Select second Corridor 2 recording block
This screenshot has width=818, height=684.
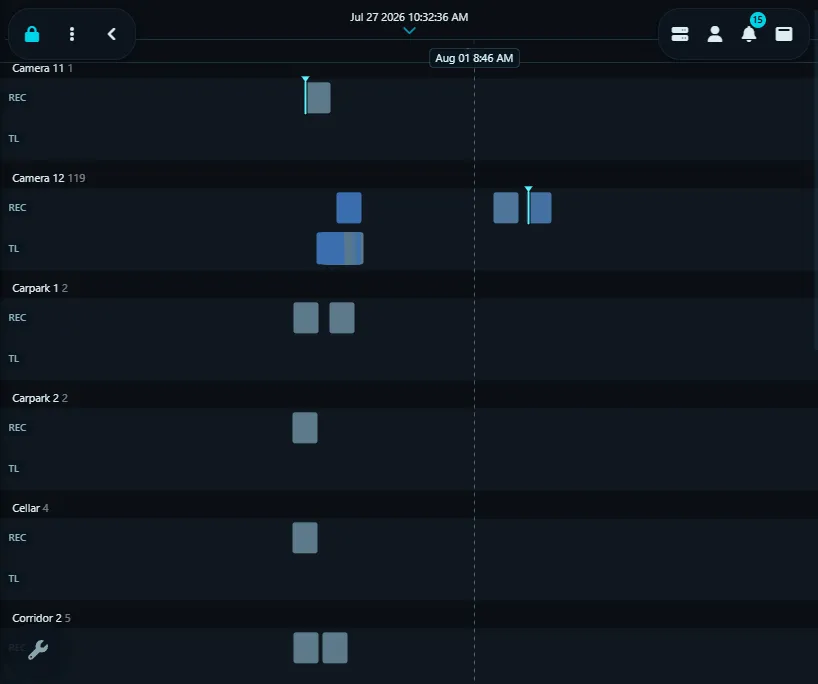[x=335, y=648]
